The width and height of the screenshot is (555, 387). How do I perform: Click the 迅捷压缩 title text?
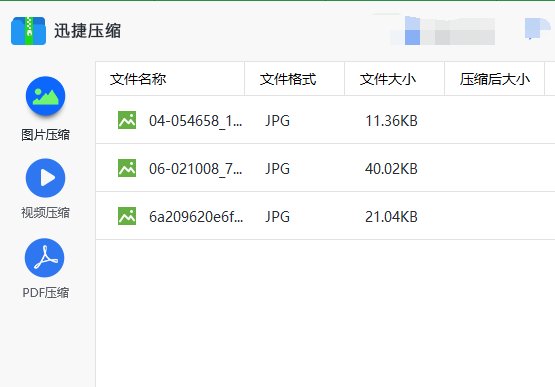tap(87, 31)
